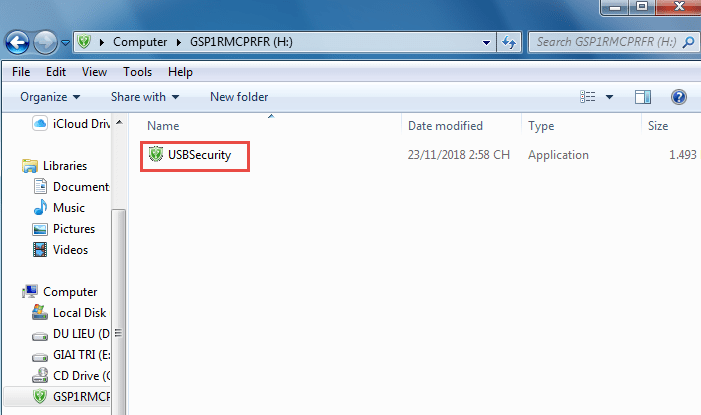Screen dimensions: 701x415
Task: Open Pictures library
Action: pyautogui.click(x=74, y=229)
